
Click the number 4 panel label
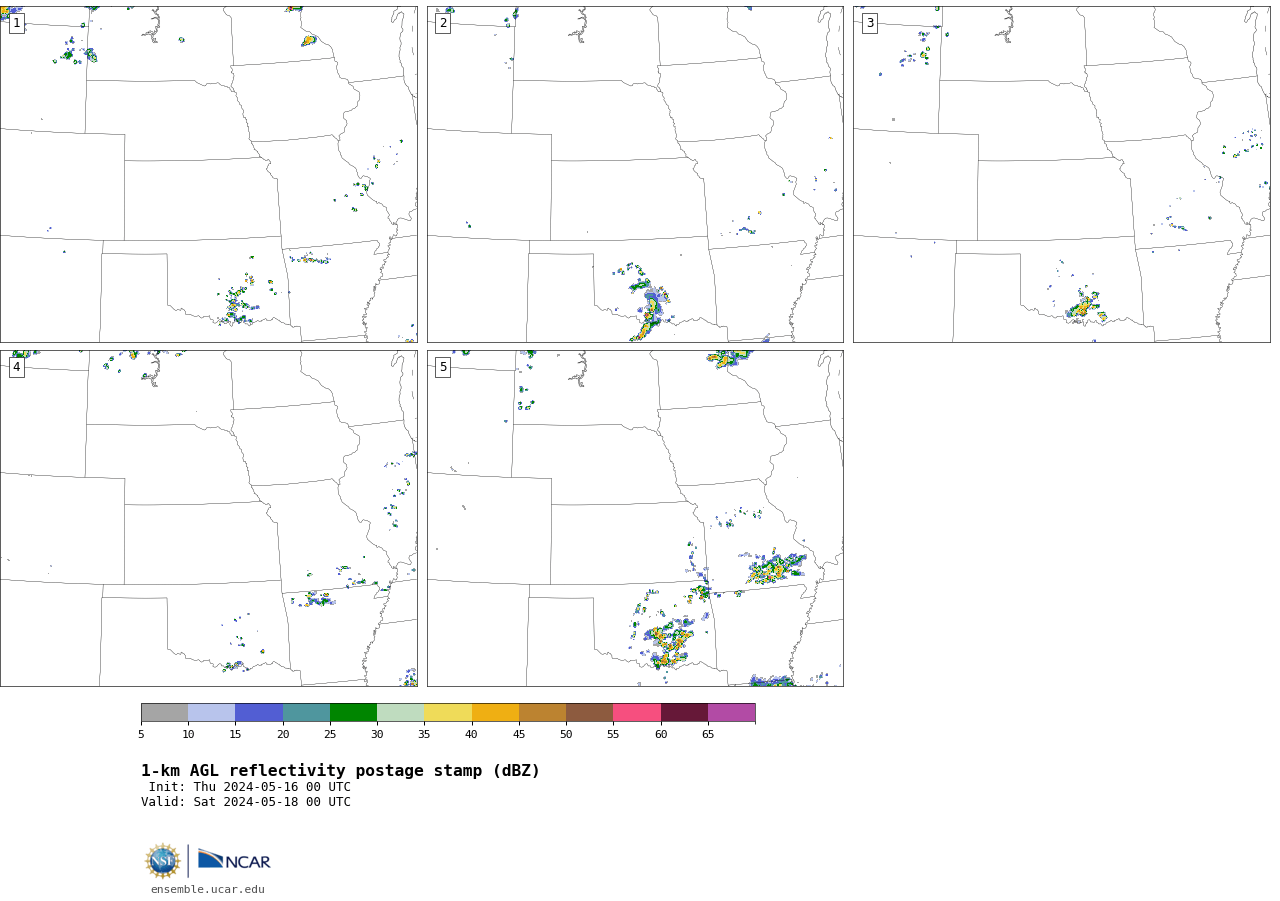[16, 367]
